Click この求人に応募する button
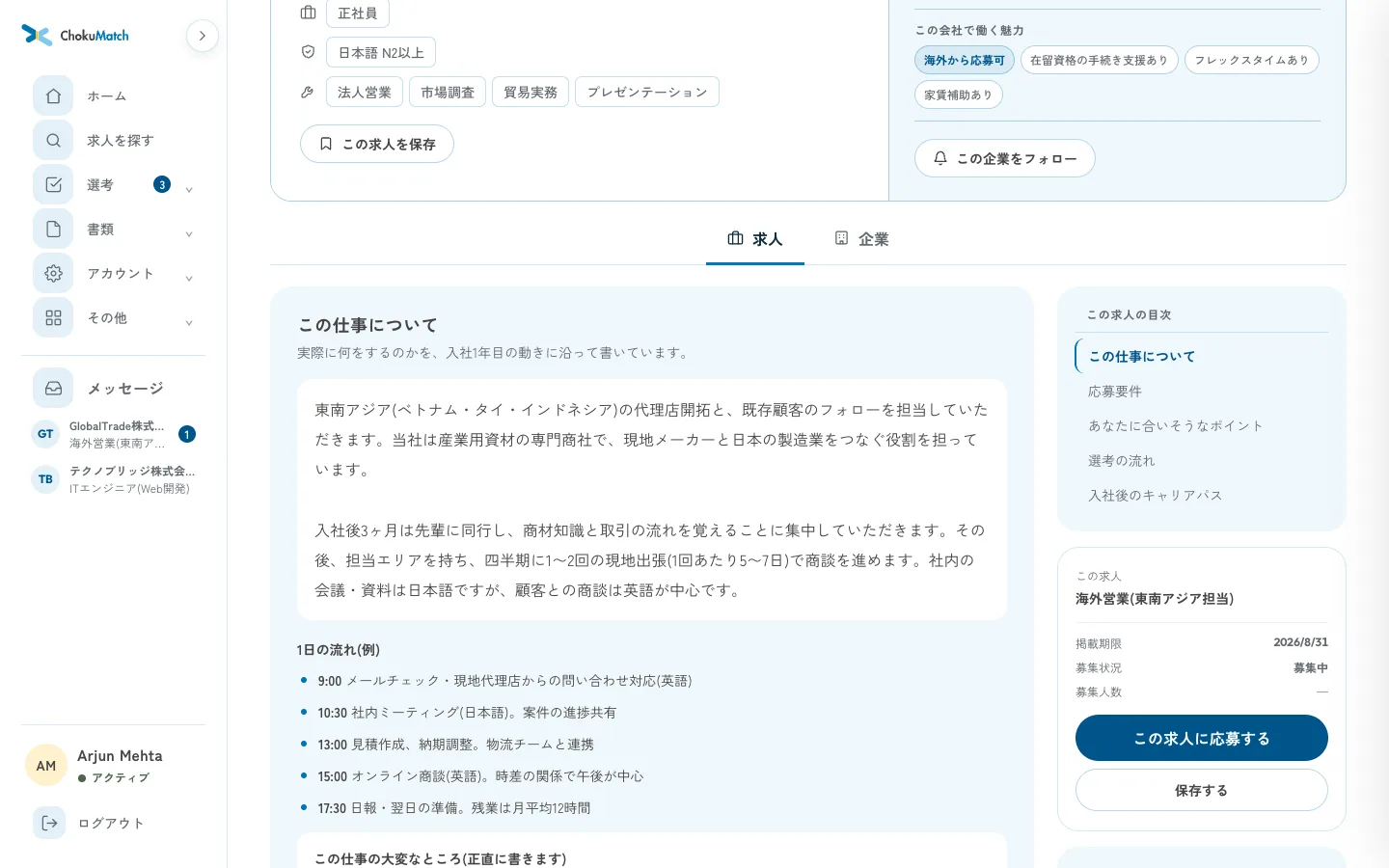Viewport: 1389px width, 868px height. (1202, 738)
